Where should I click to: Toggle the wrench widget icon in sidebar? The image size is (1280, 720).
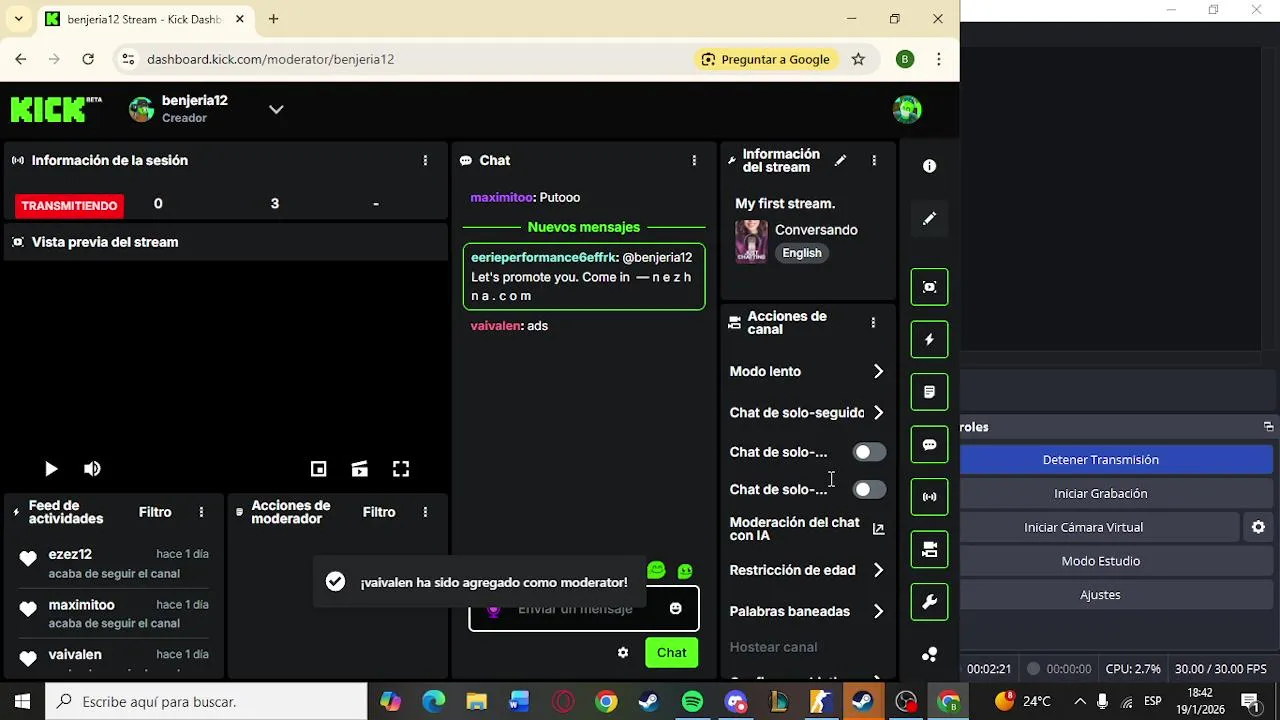[929, 602]
